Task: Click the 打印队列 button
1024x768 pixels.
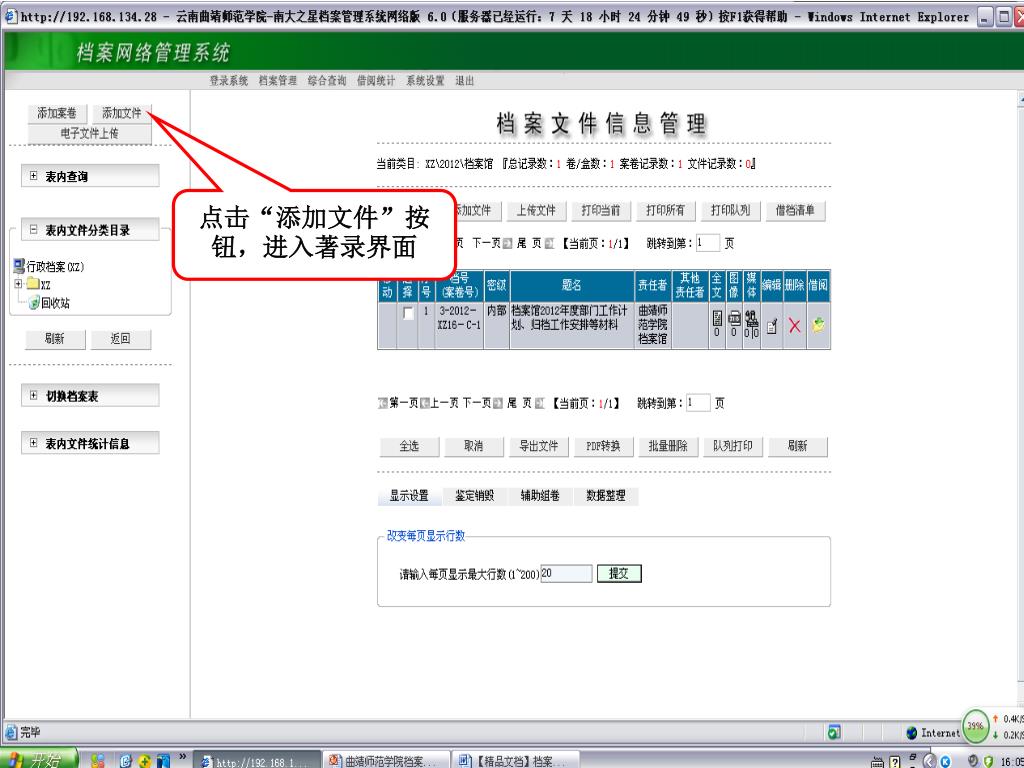Action: click(730, 210)
